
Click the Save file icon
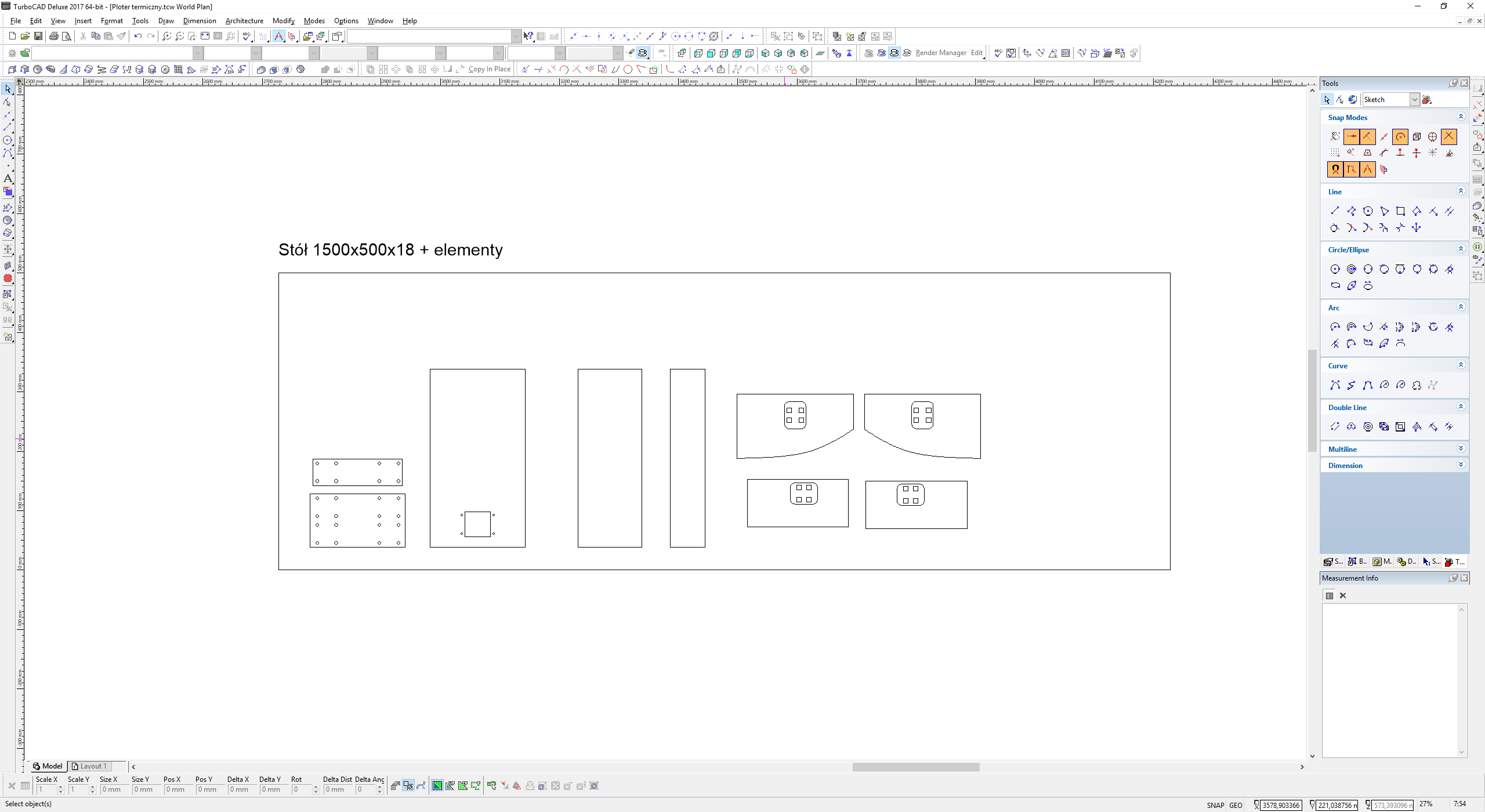point(38,36)
